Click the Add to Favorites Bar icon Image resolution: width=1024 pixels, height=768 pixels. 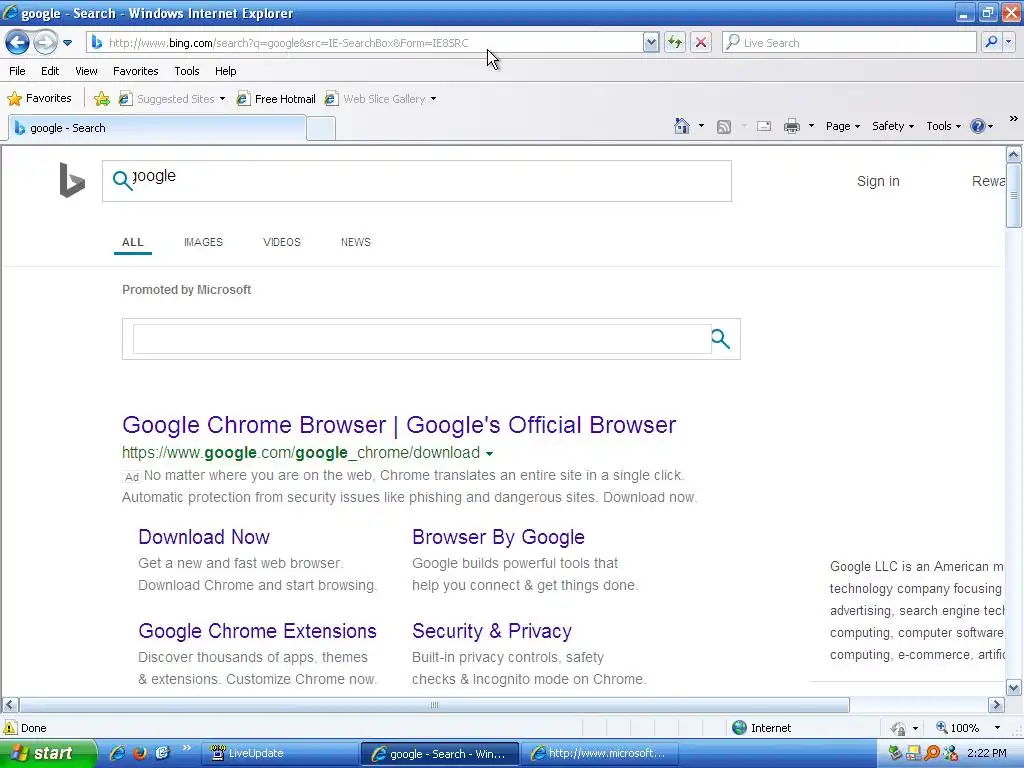[x=102, y=99]
